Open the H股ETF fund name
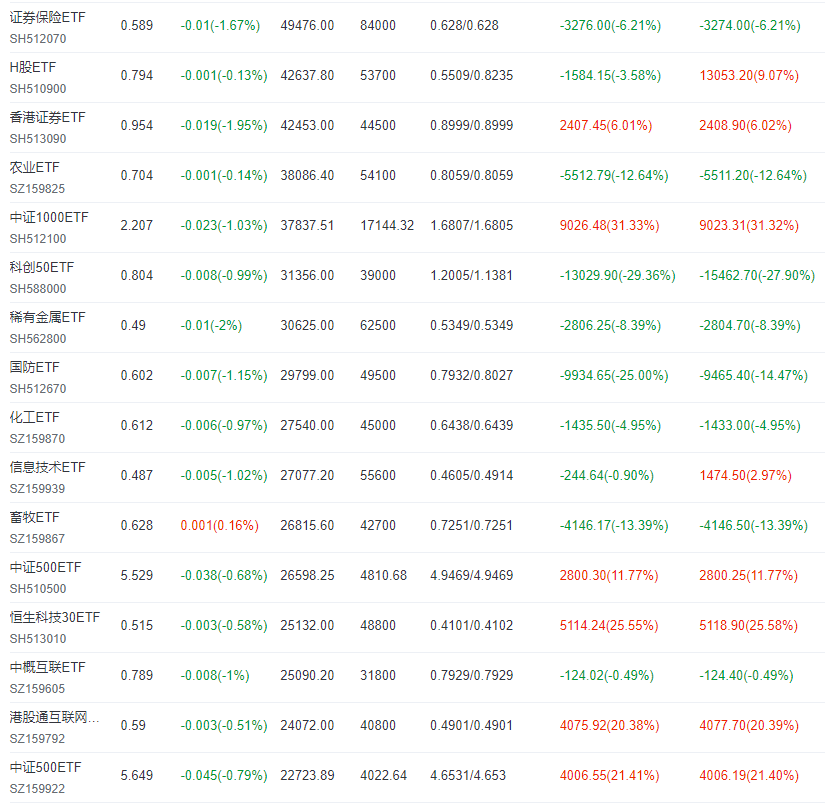825x805 pixels. point(33,67)
